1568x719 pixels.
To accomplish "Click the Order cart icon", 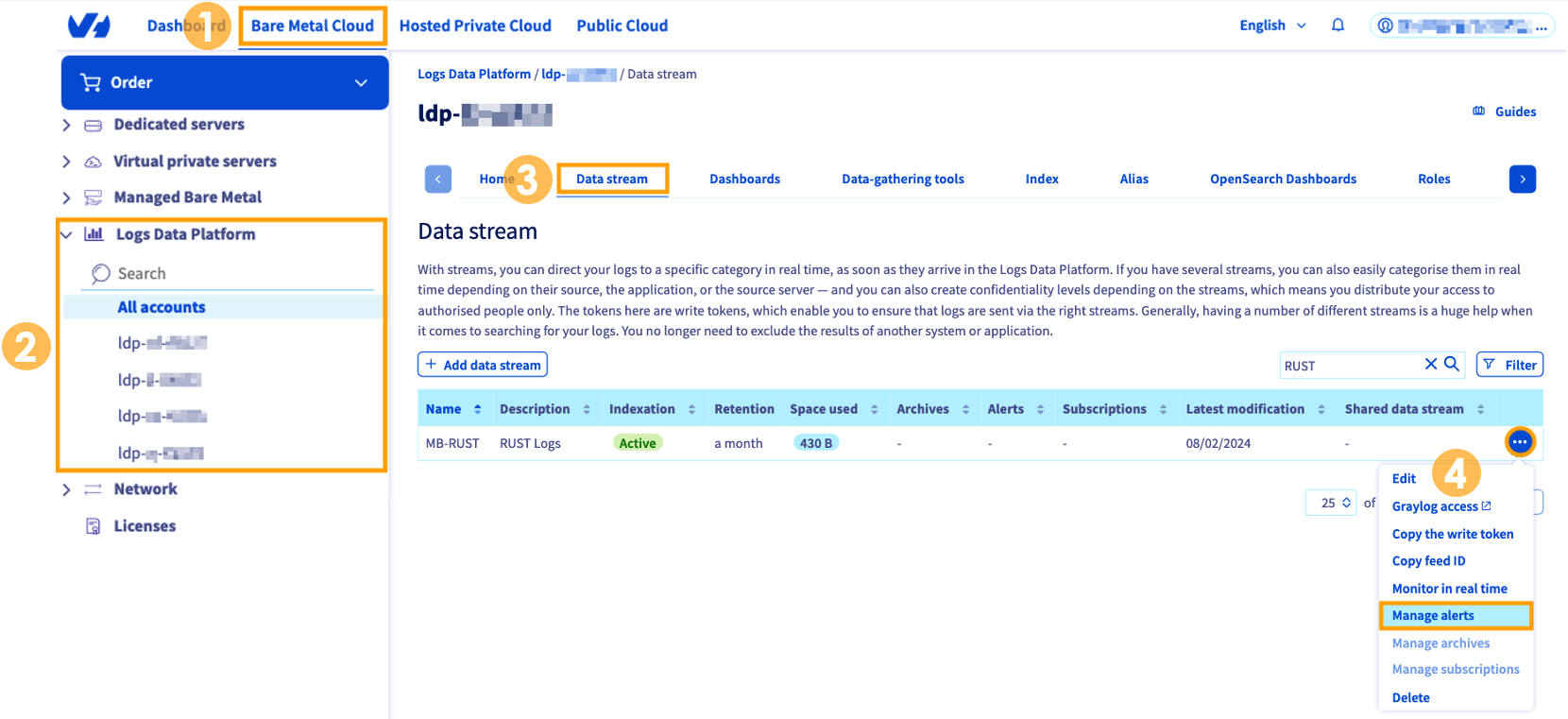I will click(91, 82).
